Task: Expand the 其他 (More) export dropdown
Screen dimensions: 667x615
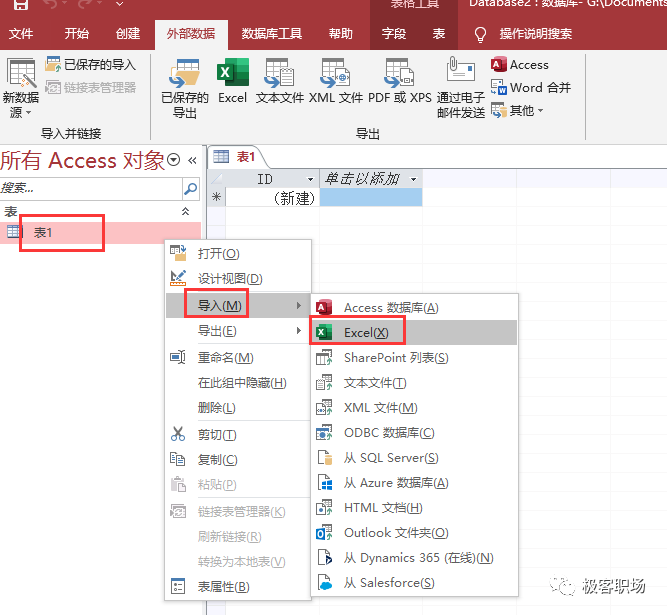Action: (517, 111)
